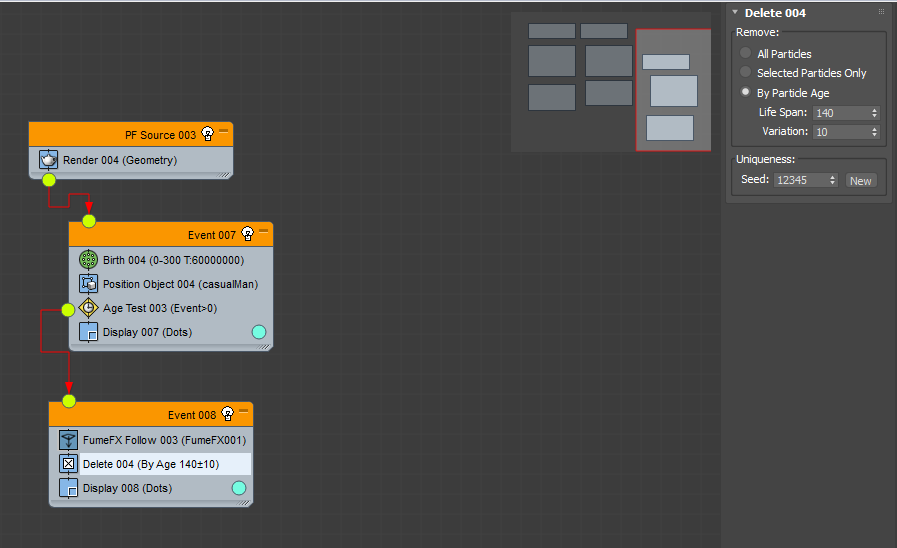Image resolution: width=897 pixels, height=548 pixels.
Task: Collapse the Delete 004 rollout
Action: click(736, 13)
